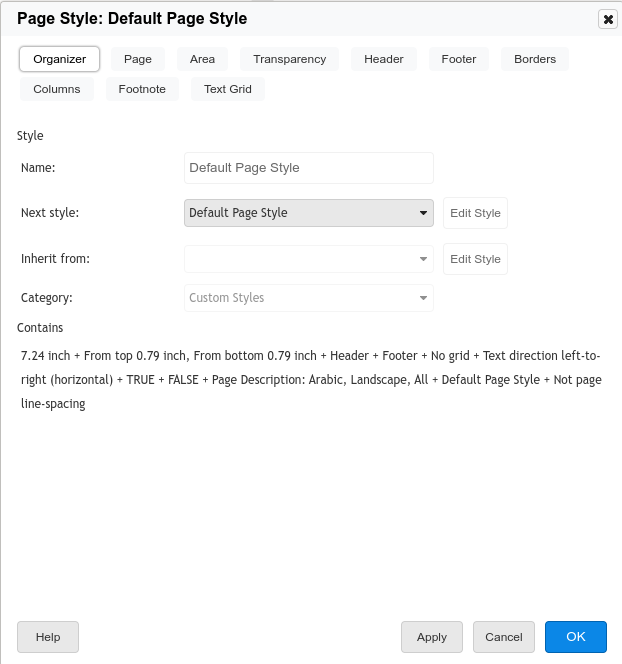Image resolution: width=622 pixels, height=664 pixels.
Task: Switch to the Text Grid tab
Action: 228,89
